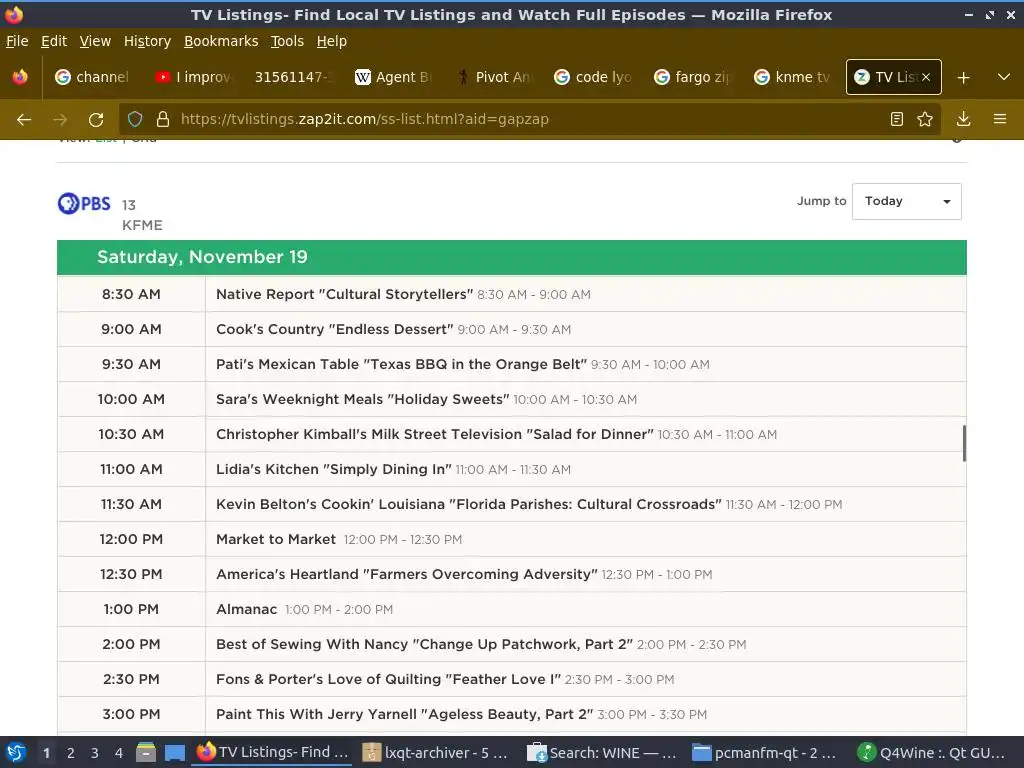Open the tracking protection shield icon
This screenshot has width=1024, height=768.
point(135,119)
